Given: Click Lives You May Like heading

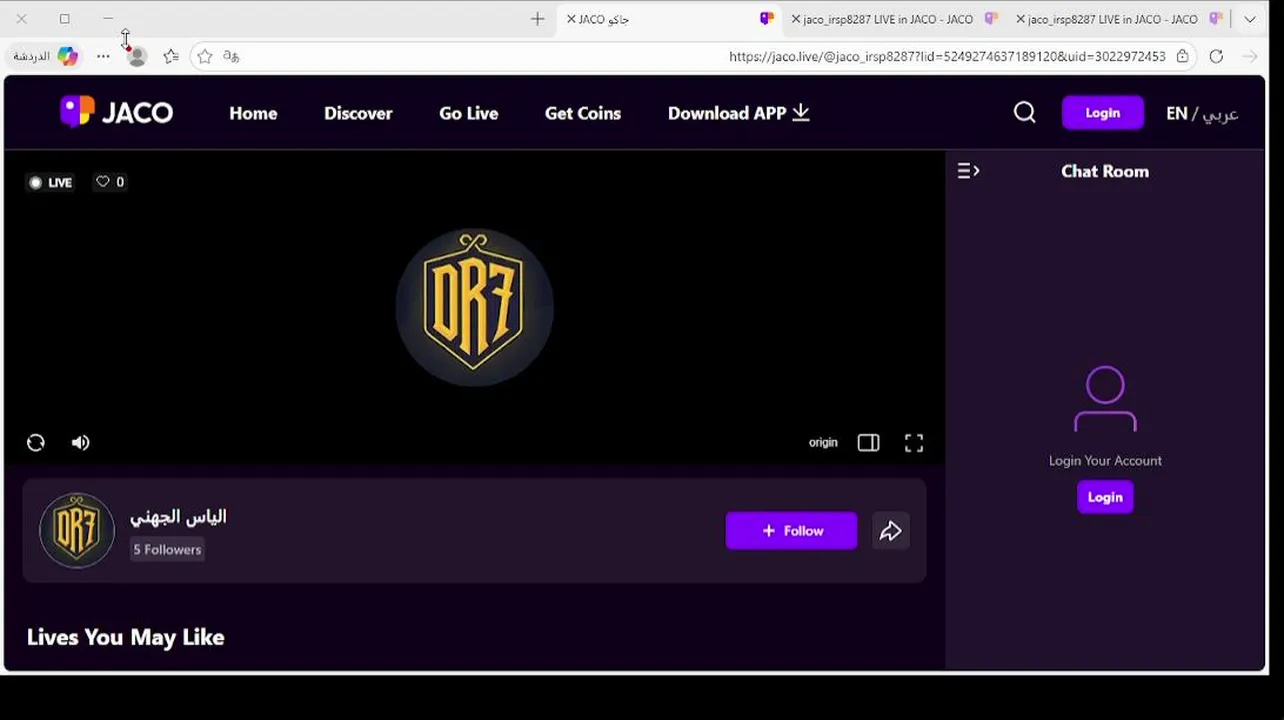Looking at the screenshot, I should click(125, 637).
